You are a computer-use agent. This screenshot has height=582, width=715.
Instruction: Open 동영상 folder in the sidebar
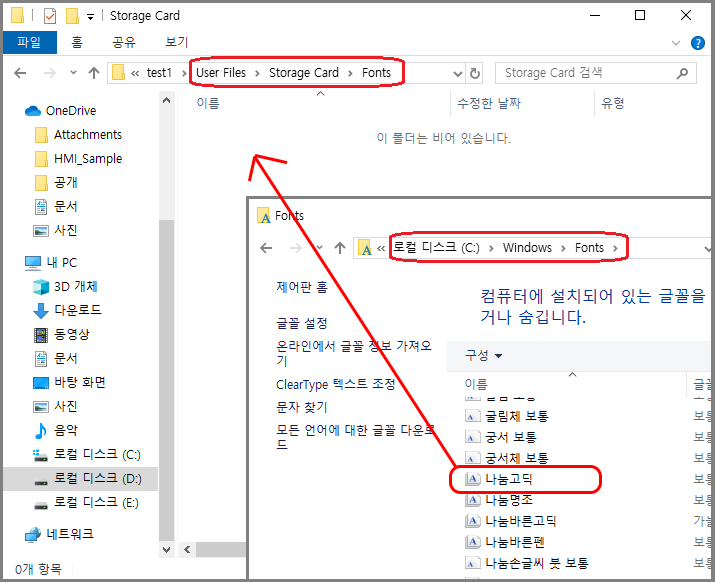point(62,334)
